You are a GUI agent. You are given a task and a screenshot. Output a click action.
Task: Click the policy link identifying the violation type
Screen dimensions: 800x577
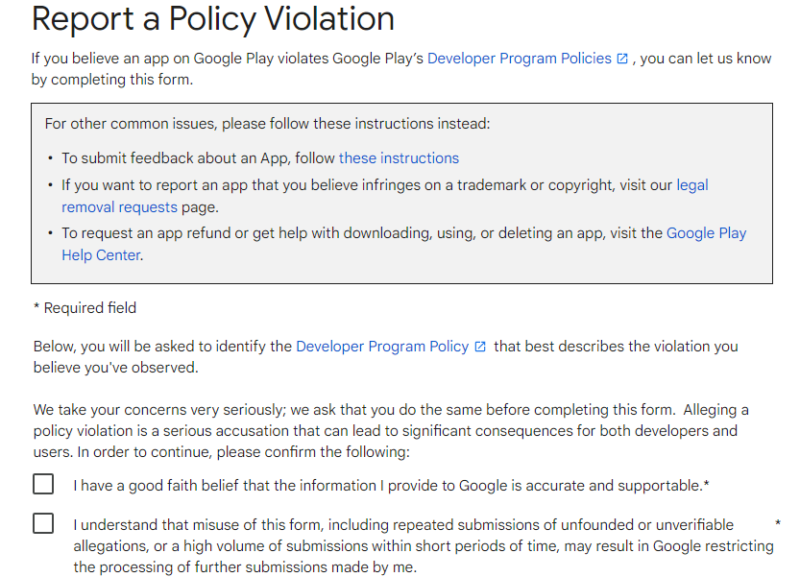384,346
